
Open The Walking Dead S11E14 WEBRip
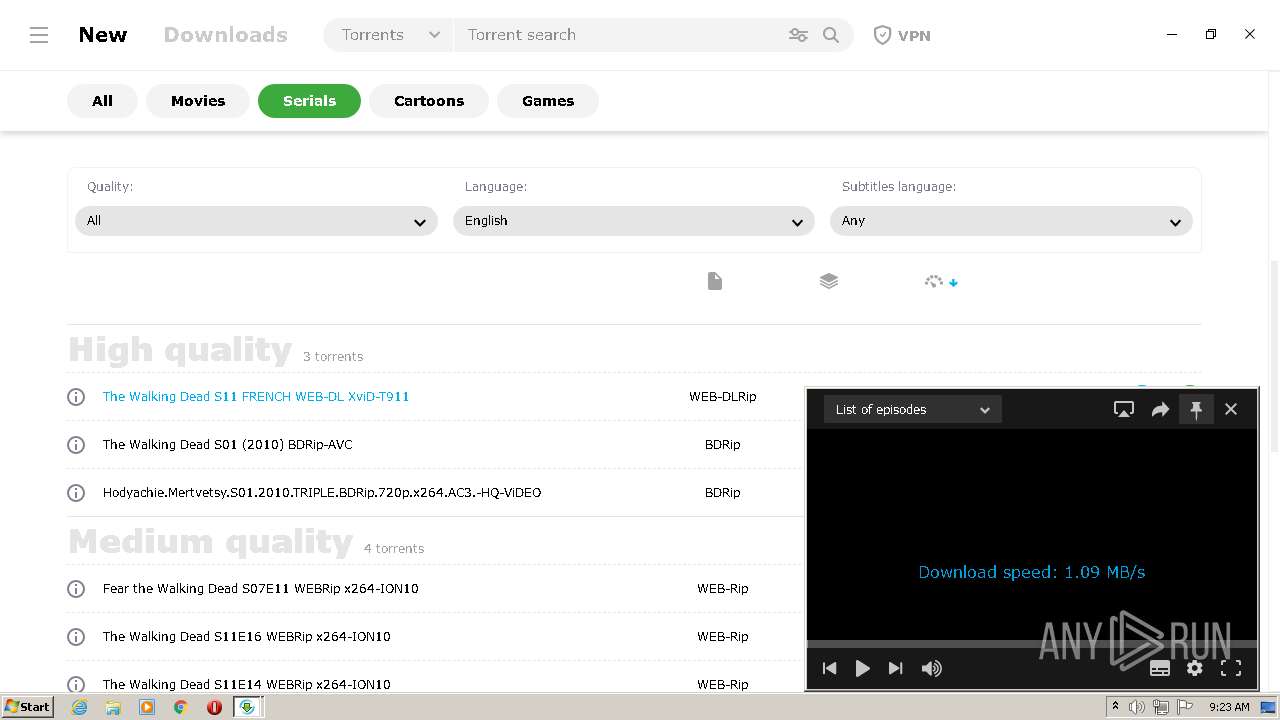pyautogui.click(x=246, y=685)
